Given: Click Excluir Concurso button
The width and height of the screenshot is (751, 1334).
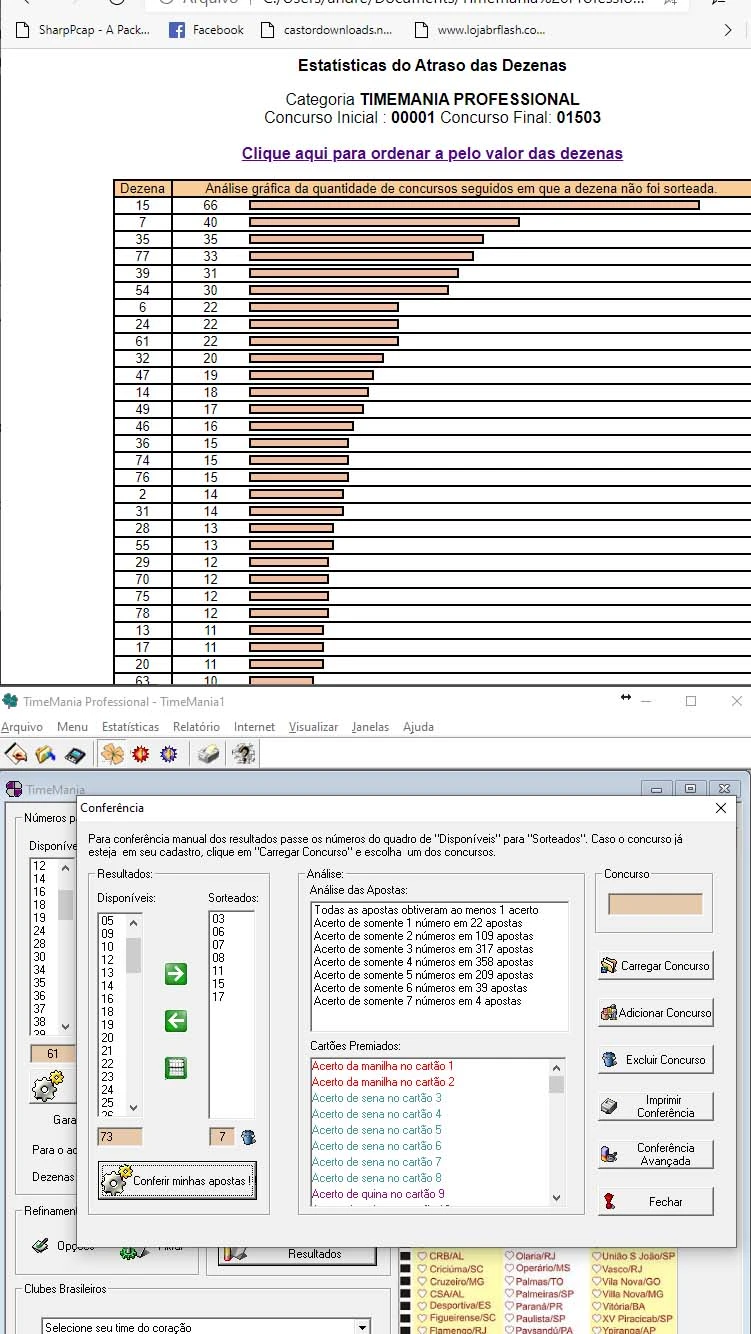Looking at the screenshot, I should tap(655, 1060).
